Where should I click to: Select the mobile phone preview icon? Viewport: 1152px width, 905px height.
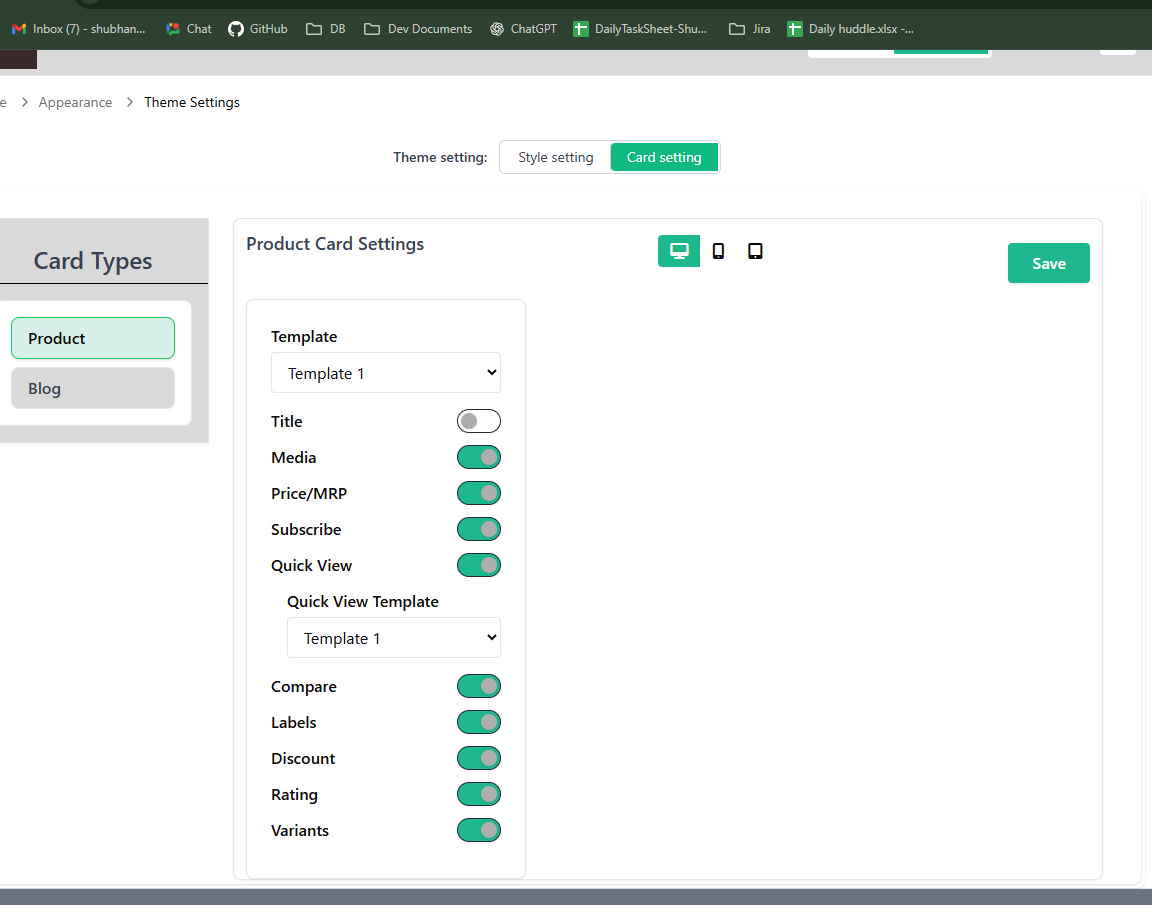(x=719, y=251)
